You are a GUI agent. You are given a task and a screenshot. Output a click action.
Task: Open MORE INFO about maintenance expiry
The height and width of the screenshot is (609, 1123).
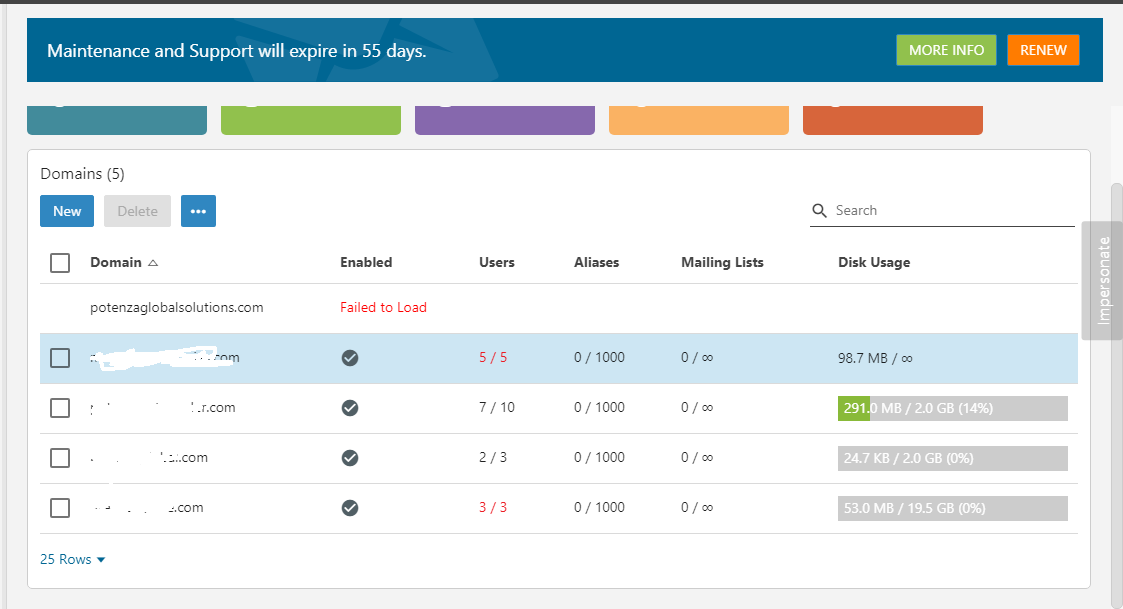click(x=946, y=50)
